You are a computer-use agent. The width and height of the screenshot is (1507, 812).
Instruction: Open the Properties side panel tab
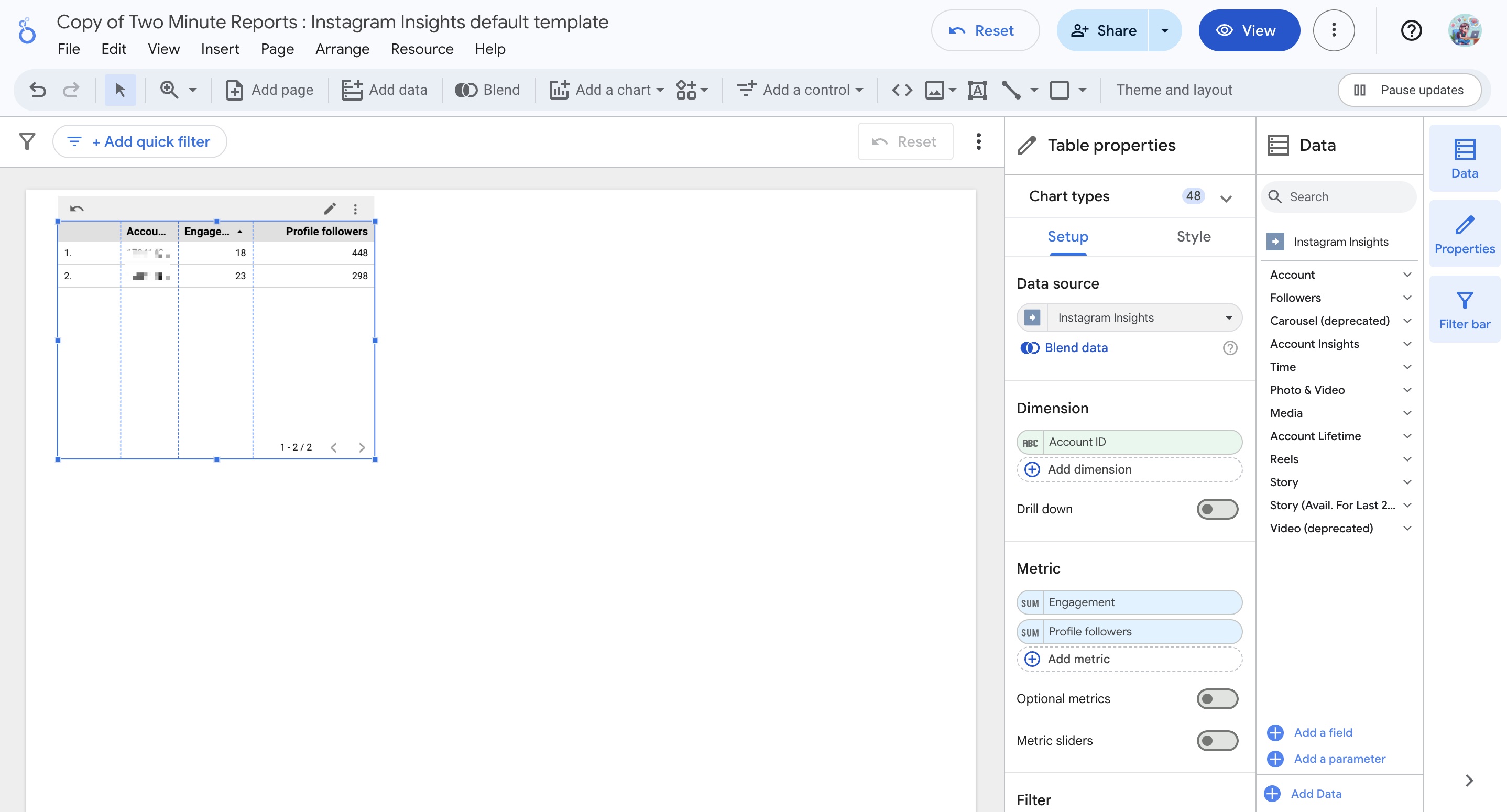coord(1464,234)
